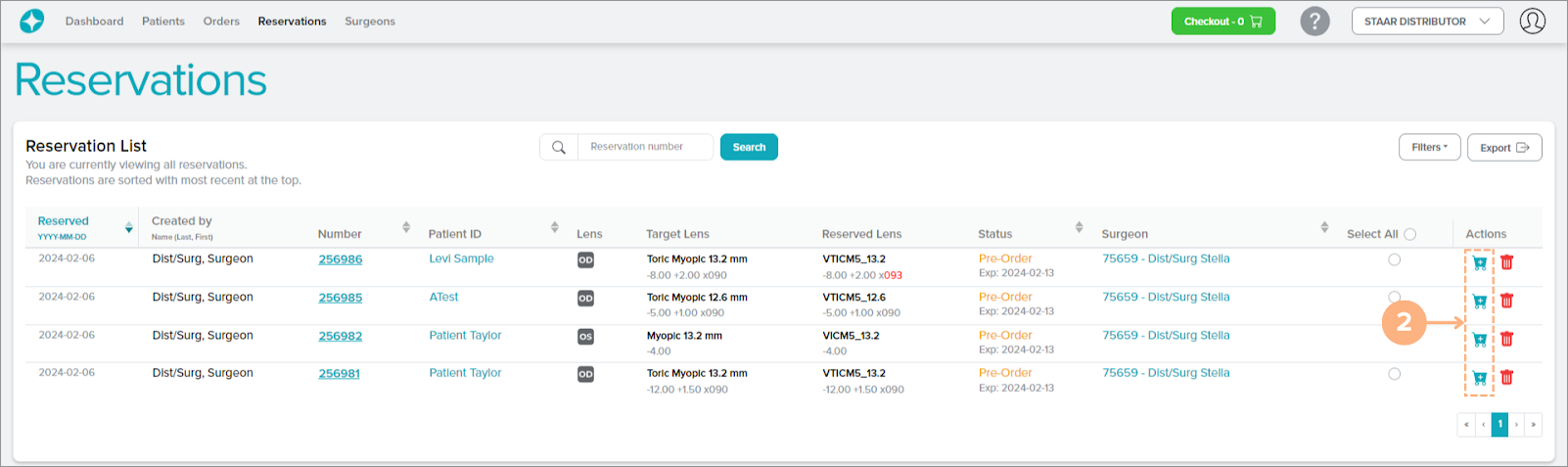Viewport: 1568px width, 467px height.
Task: Expand the STAAR DISTRIBUTOR dropdown
Action: 1426,22
